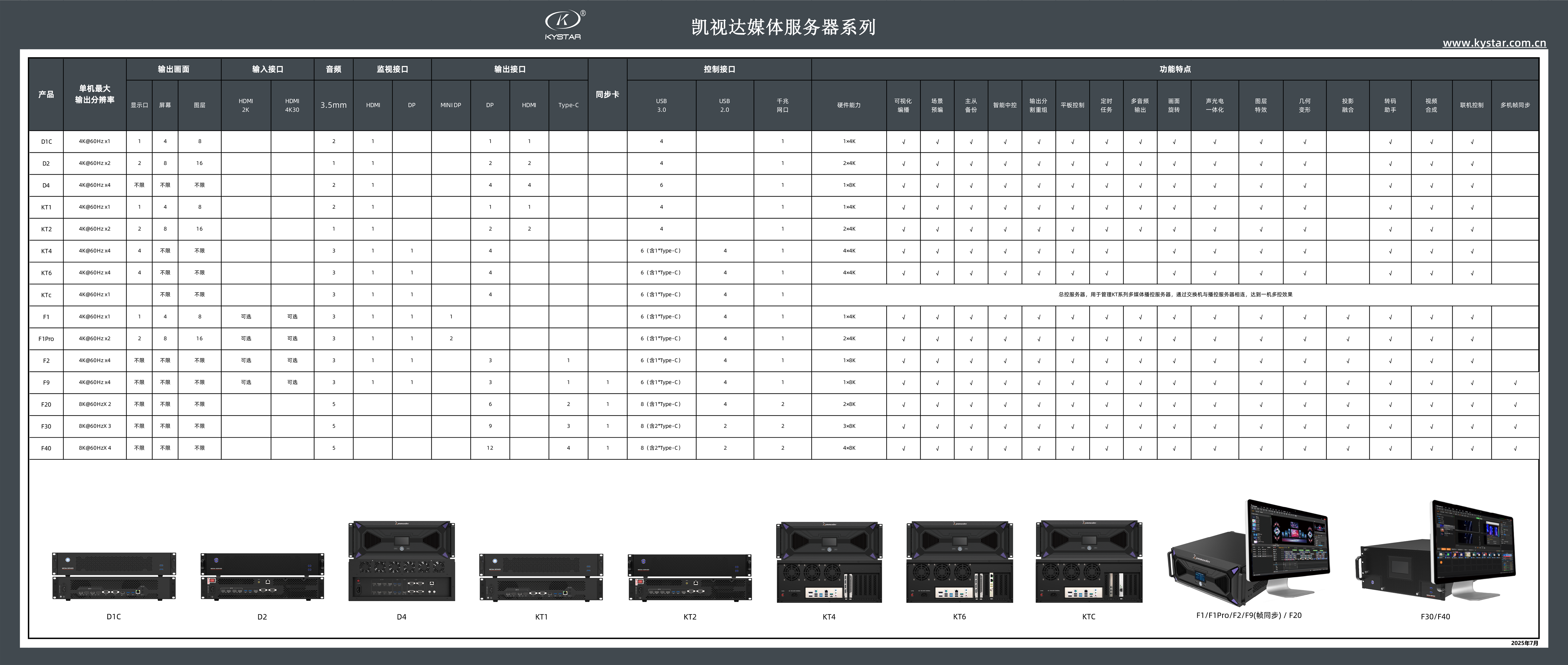This screenshot has height=665, width=1568.
Task: Select the KT4 server product image
Action: pyautogui.click(x=829, y=562)
